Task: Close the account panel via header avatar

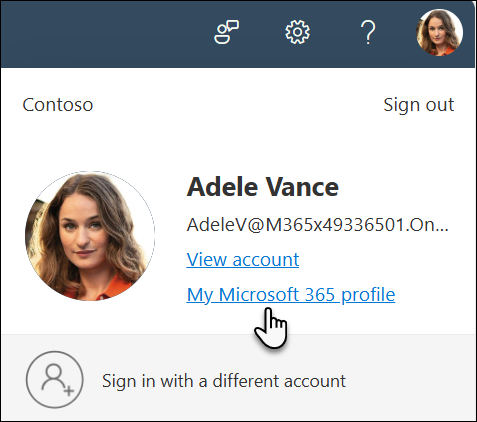Action: [439, 32]
